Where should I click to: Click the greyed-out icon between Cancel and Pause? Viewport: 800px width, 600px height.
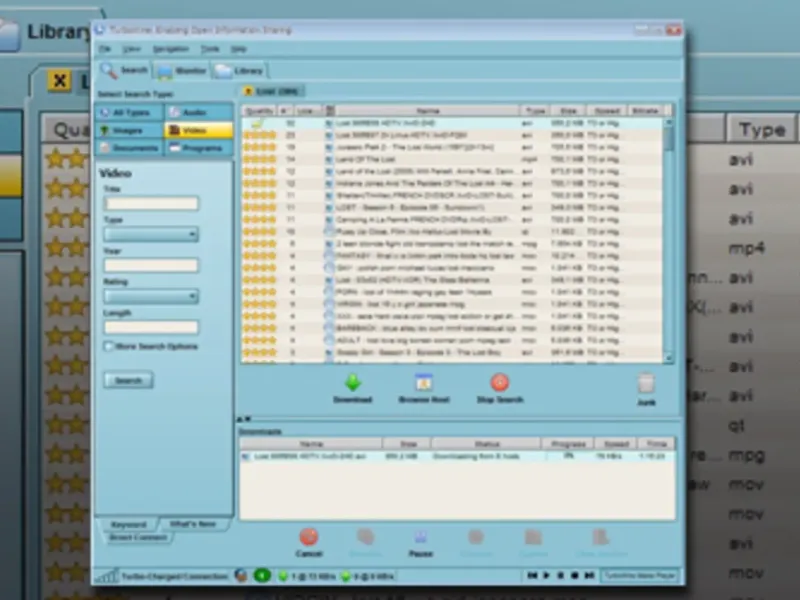click(x=365, y=537)
